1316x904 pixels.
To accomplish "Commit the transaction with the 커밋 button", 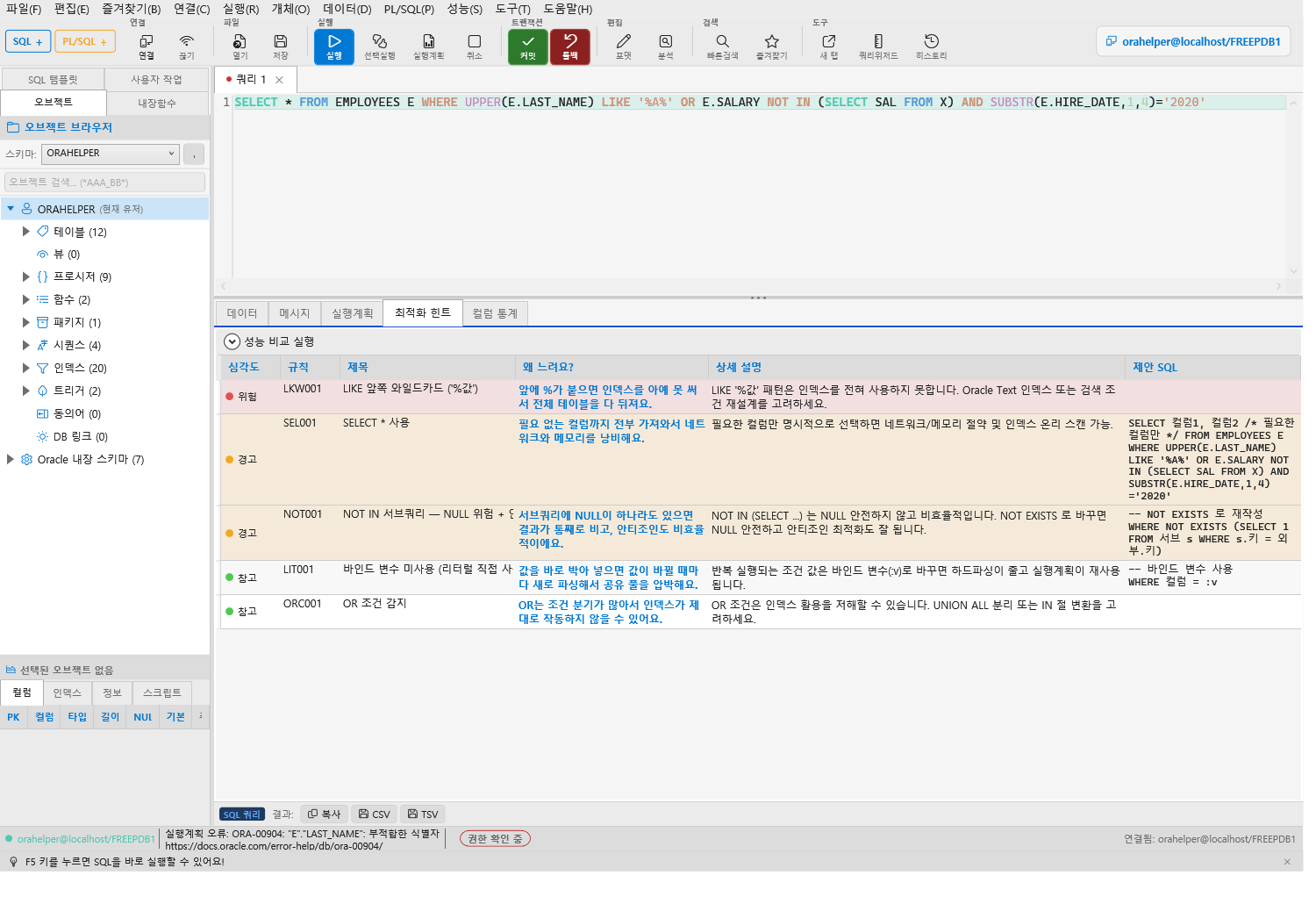I will [x=528, y=46].
